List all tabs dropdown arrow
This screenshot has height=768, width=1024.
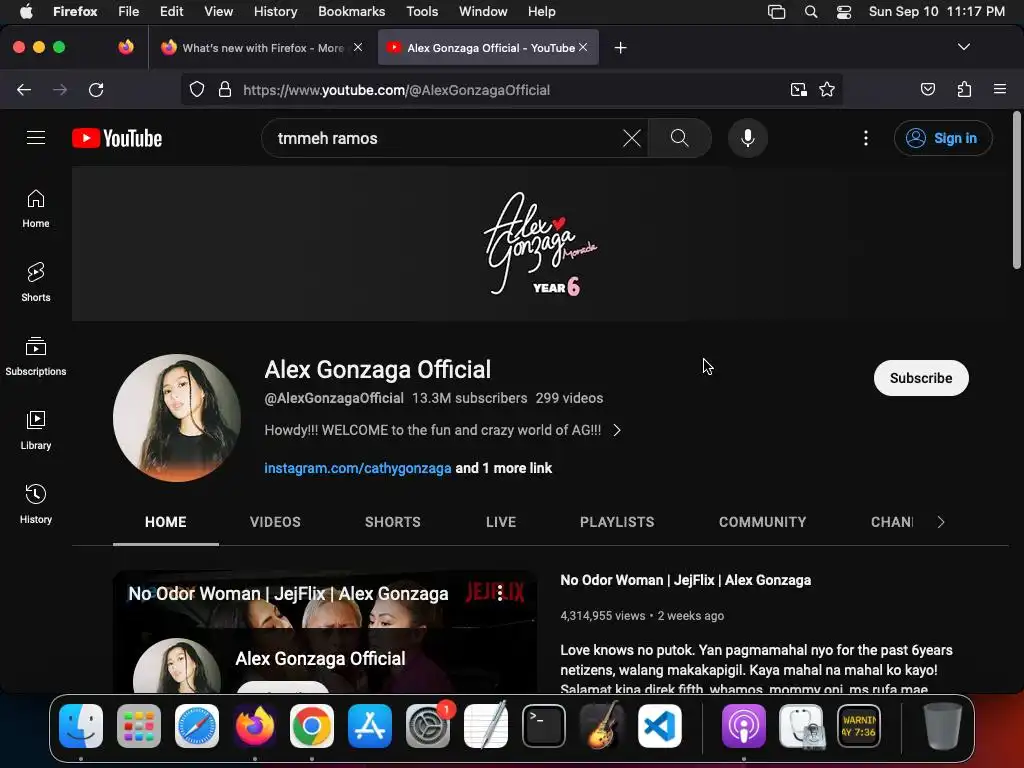[963, 47]
